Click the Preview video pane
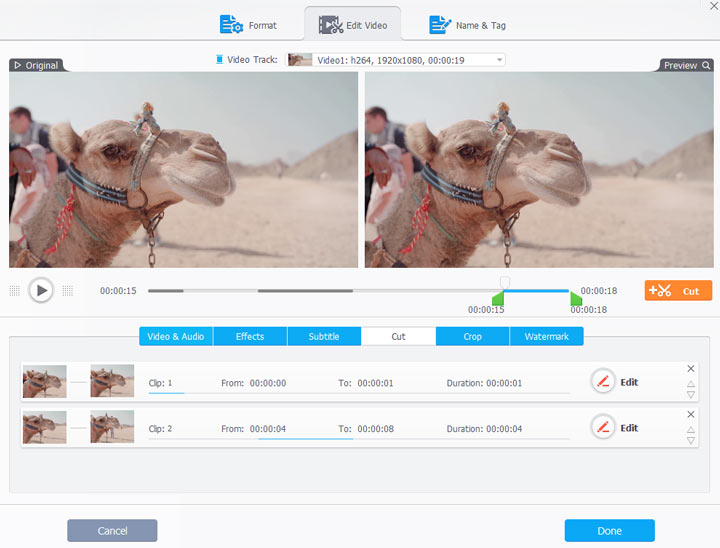720x548 pixels. [x=539, y=169]
